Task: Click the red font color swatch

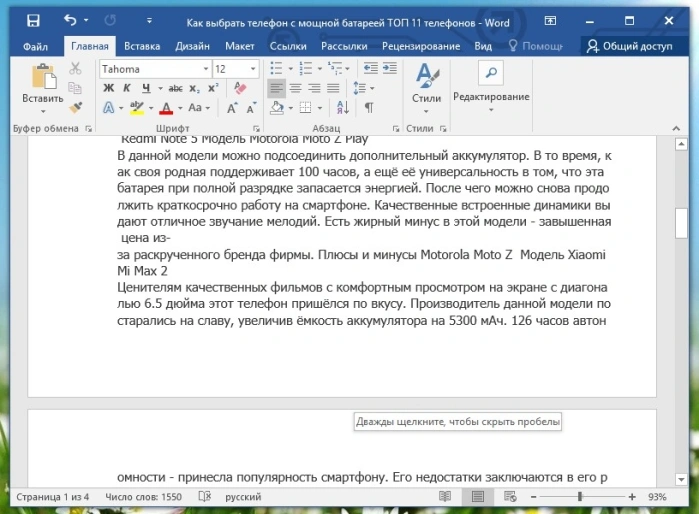Action: point(166,108)
